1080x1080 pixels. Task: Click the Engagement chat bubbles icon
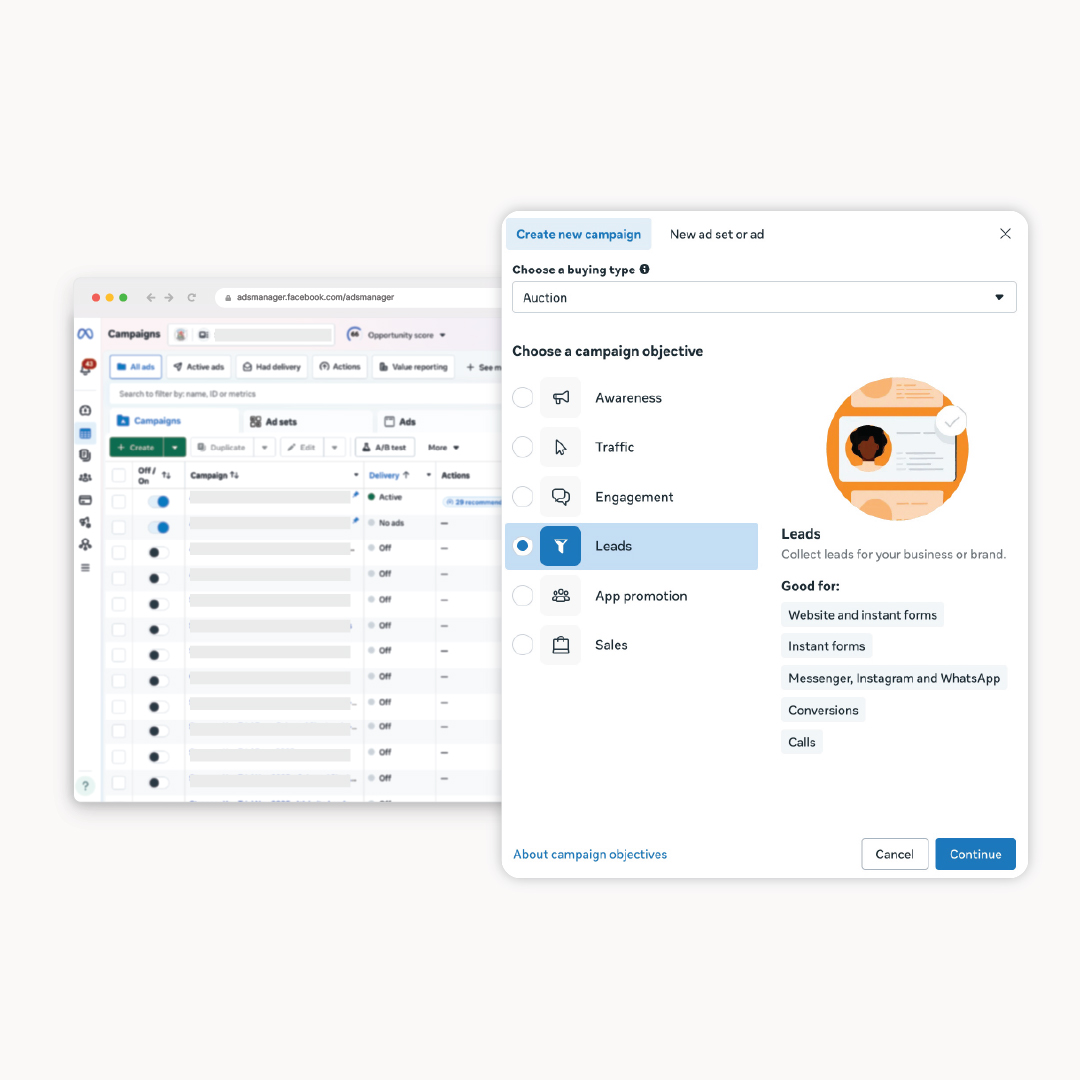(x=560, y=497)
